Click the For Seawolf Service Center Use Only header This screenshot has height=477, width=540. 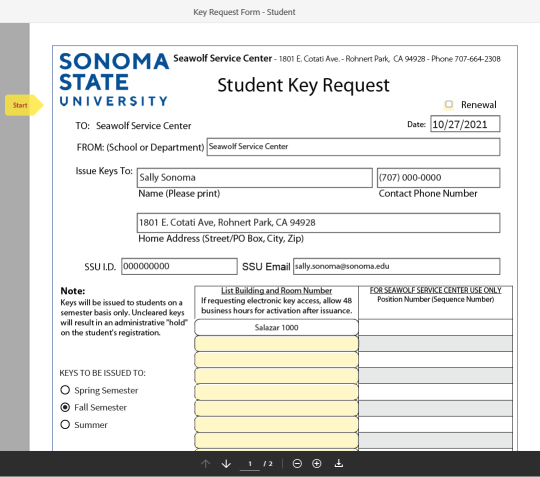click(x=435, y=290)
